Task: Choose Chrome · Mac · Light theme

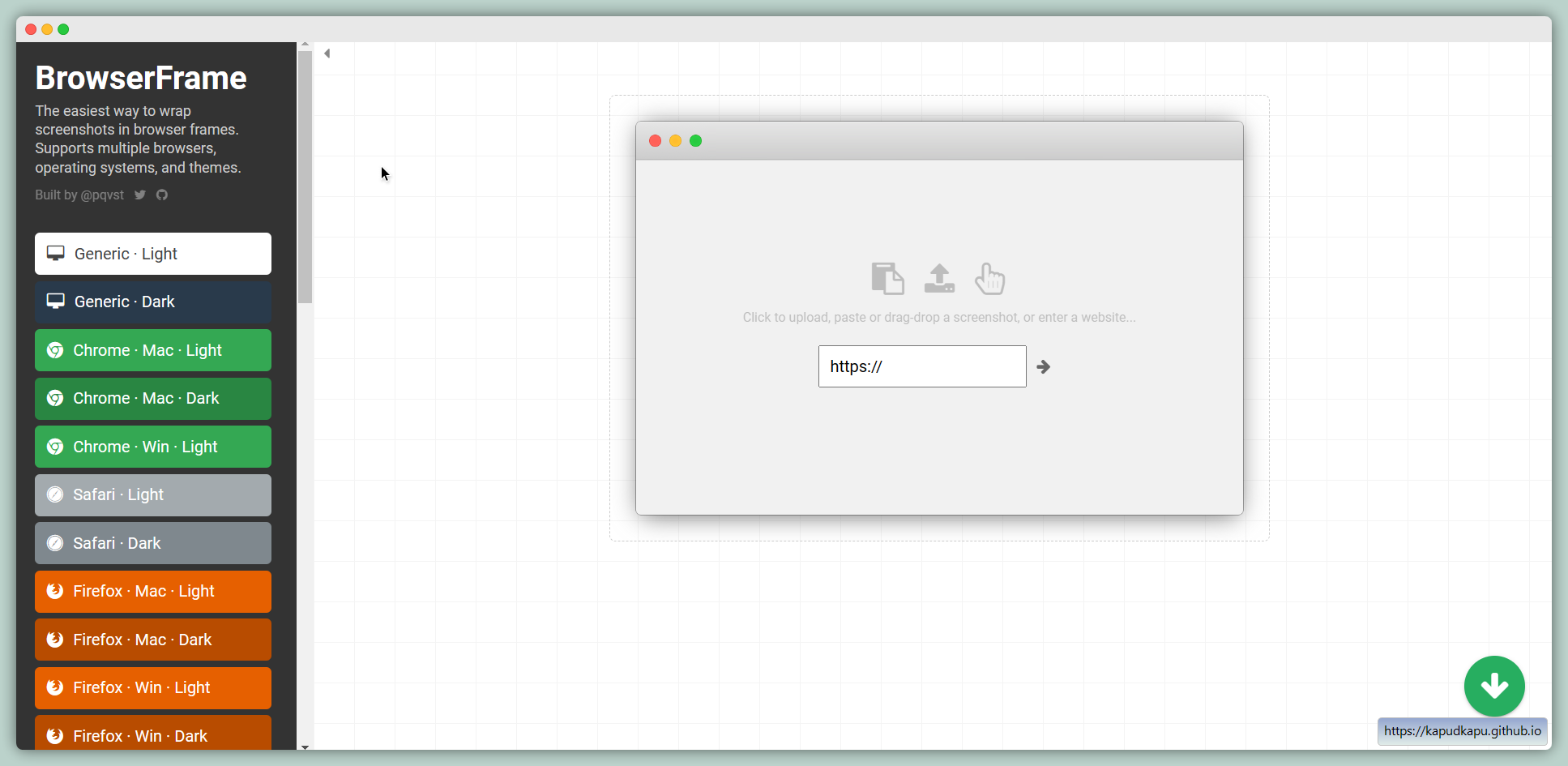Action: 153,350
